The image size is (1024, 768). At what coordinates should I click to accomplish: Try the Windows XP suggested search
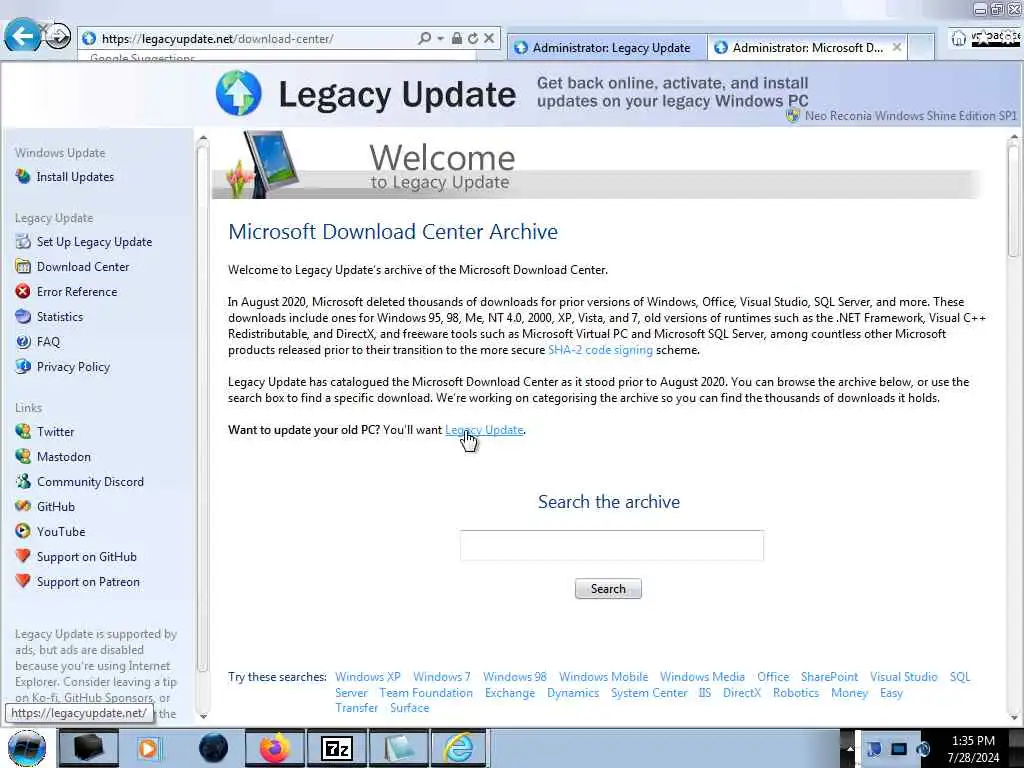pos(368,677)
